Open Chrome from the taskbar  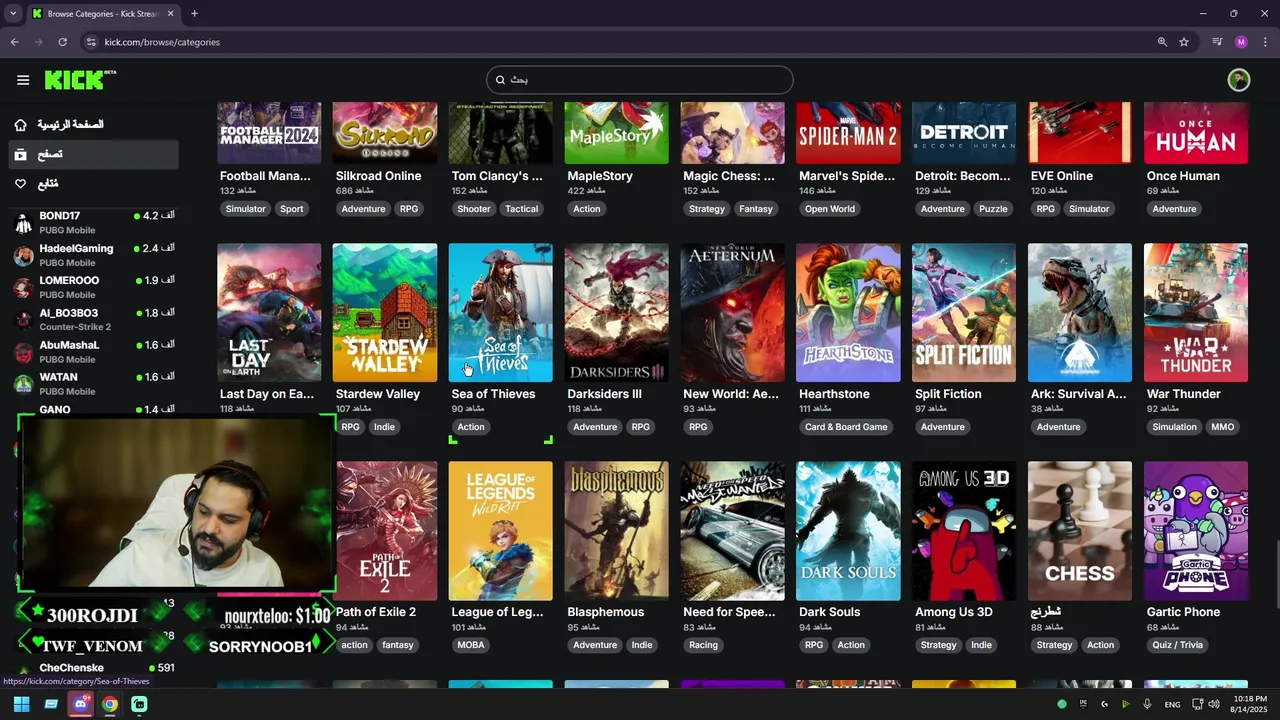pyautogui.click(x=110, y=704)
